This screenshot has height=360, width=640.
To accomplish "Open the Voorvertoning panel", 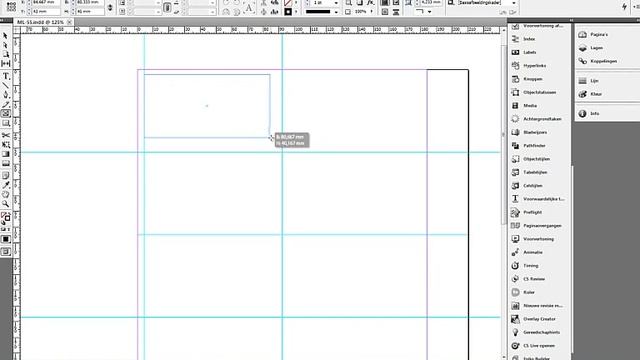I will [538, 239].
